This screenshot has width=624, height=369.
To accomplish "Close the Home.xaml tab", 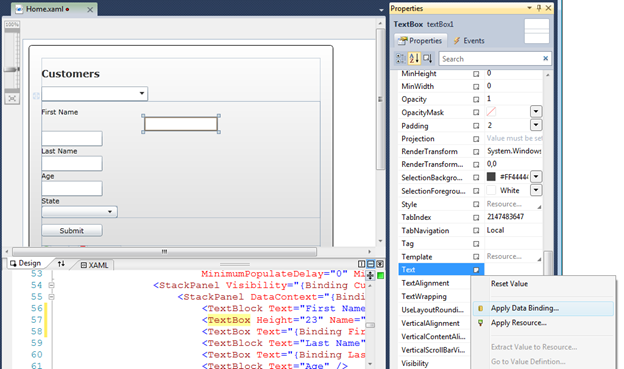I will click(90, 10).
